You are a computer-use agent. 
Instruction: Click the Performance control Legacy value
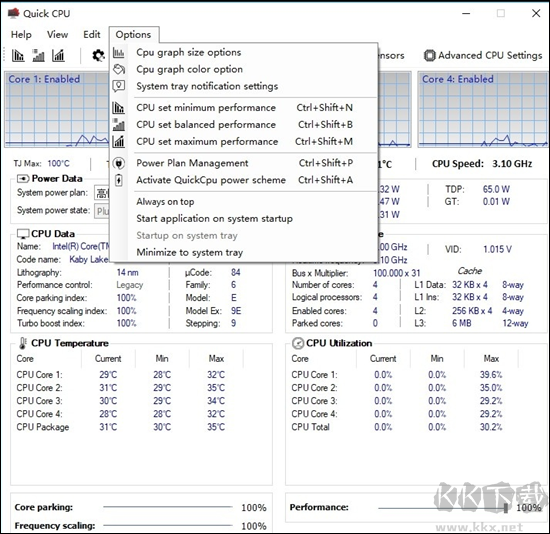(130, 285)
